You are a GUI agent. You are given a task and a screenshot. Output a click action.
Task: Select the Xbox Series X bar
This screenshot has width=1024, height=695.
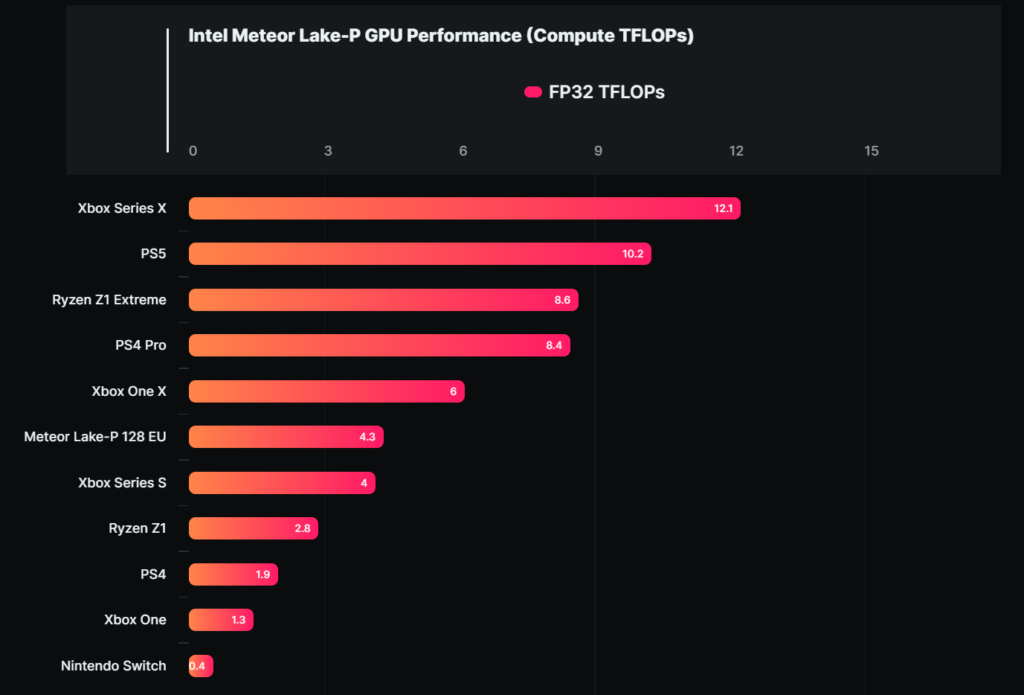[x=464, y=208]
